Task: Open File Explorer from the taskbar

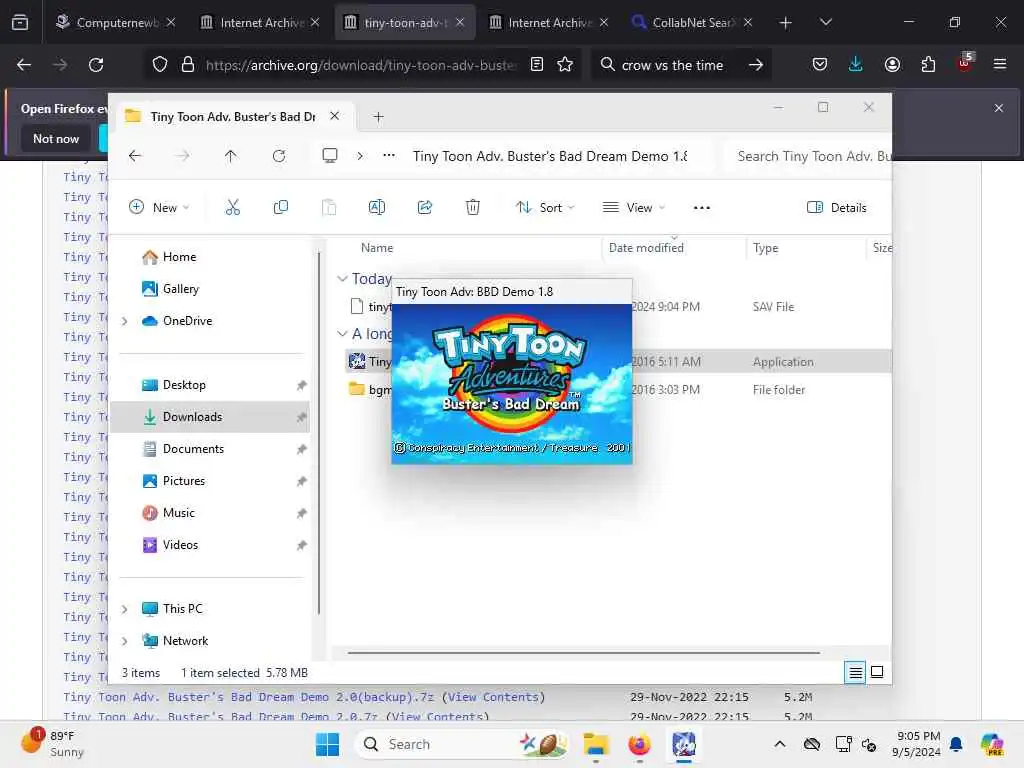Action: (x=596, y=744)
